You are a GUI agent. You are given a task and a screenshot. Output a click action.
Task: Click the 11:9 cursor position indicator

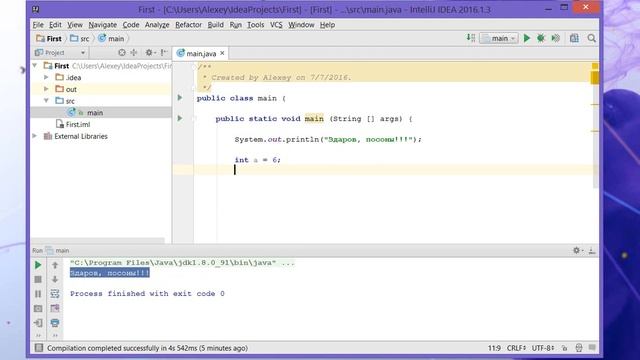coord(494,348)
